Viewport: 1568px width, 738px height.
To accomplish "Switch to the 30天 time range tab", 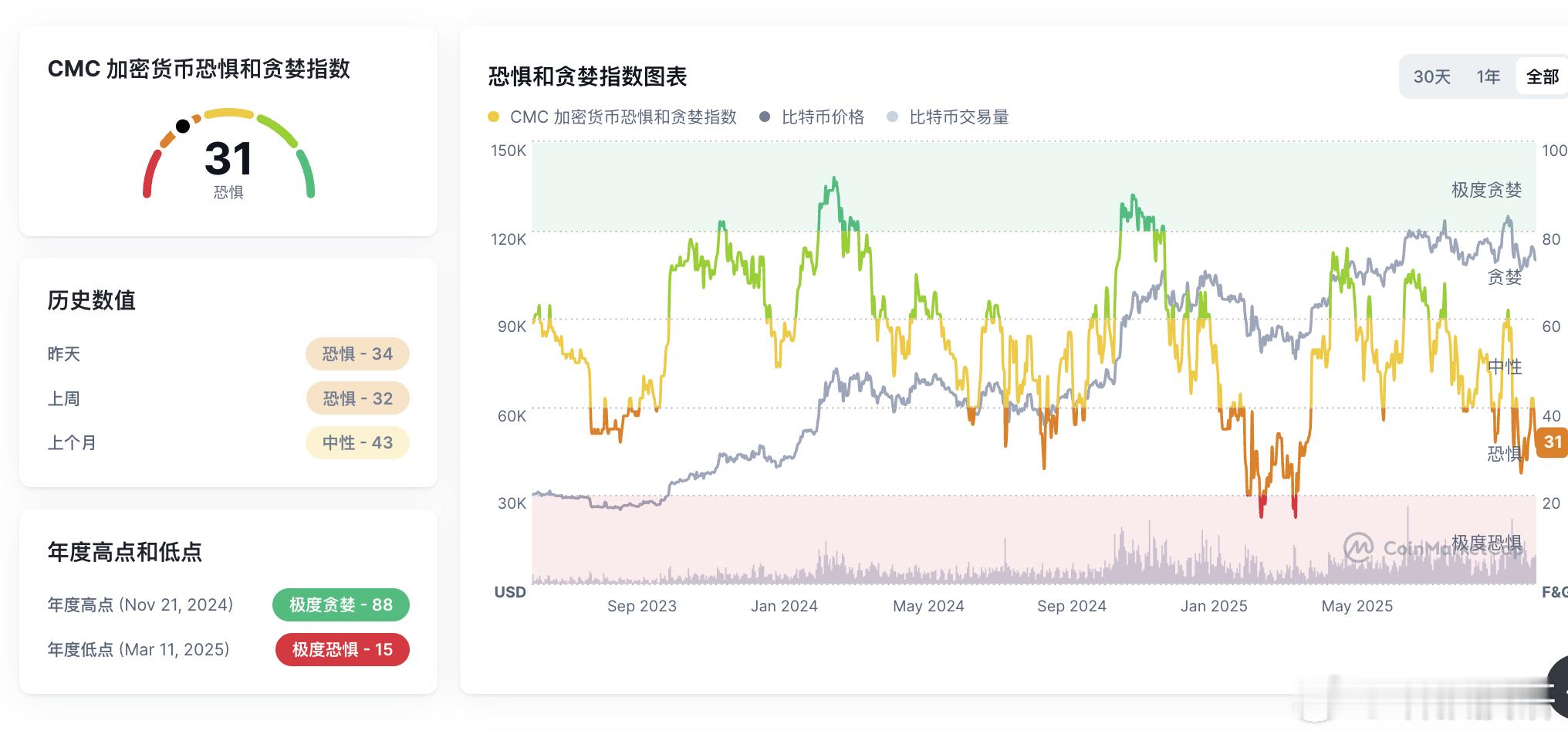I will (x=1434, y=76).
